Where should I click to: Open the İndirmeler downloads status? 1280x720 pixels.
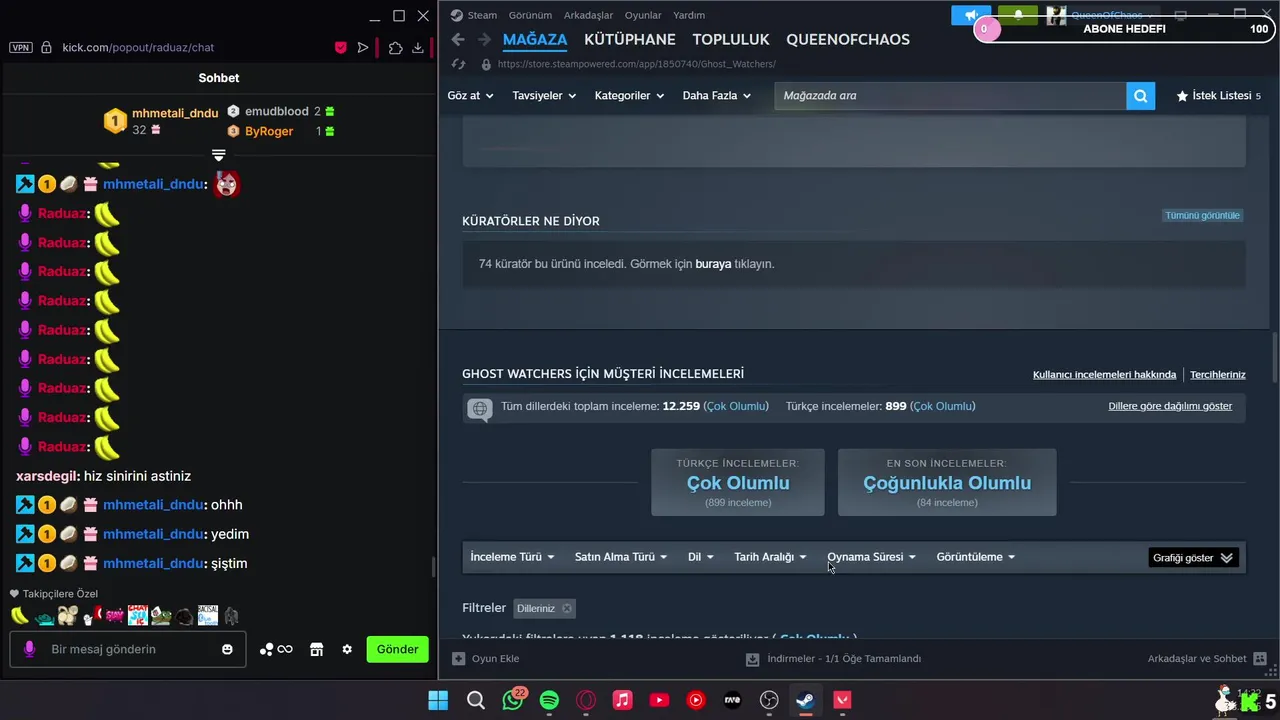[833, 659]
